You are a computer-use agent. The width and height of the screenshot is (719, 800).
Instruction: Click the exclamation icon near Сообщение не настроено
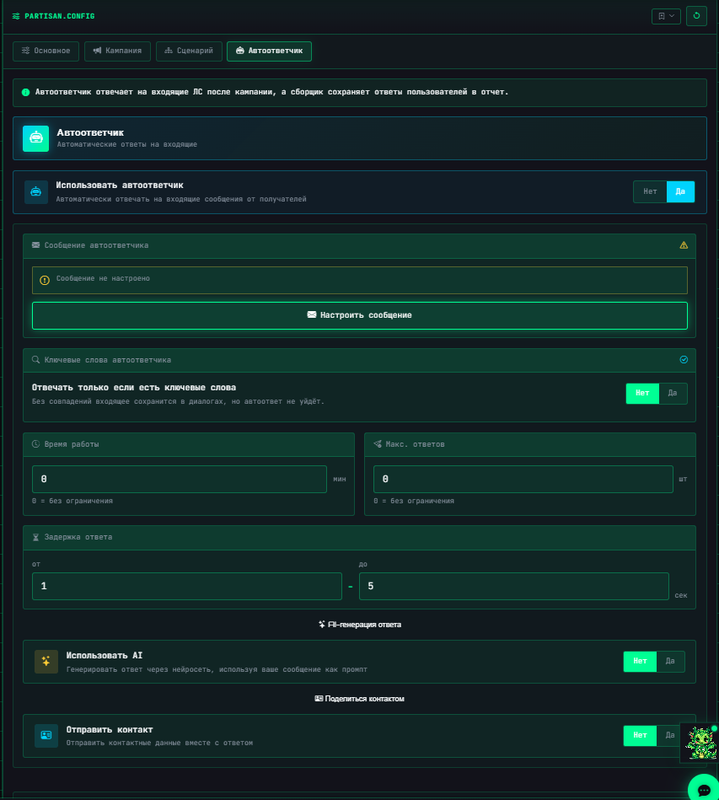[44, 280]
